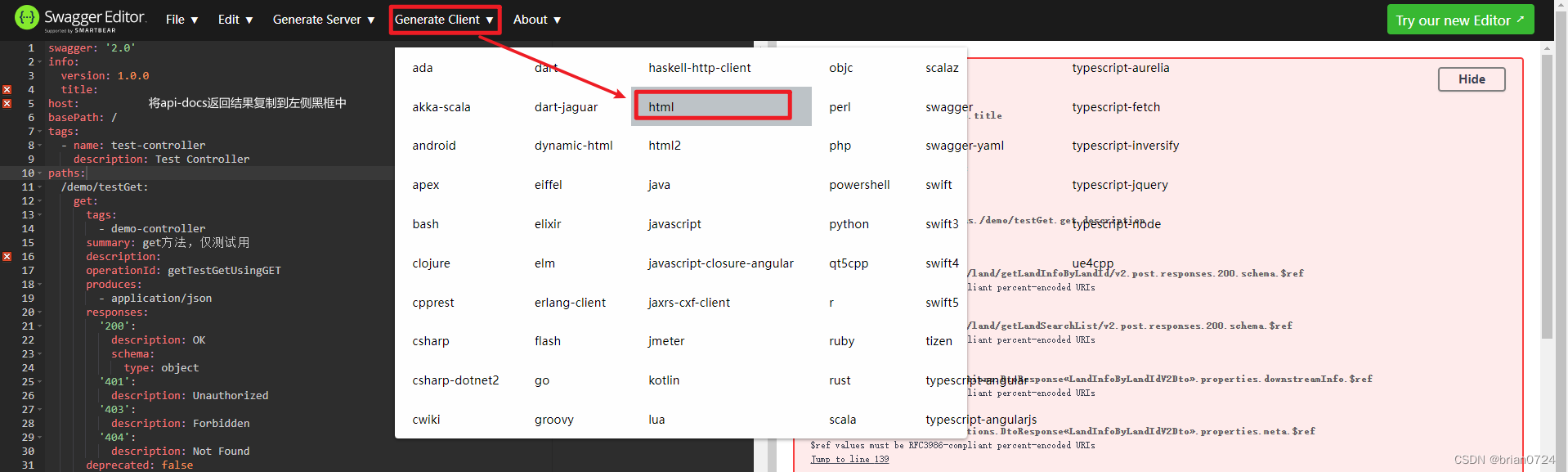Select rust client generator
Viewport: 1568px width, 472px height.
pos(840,380)
